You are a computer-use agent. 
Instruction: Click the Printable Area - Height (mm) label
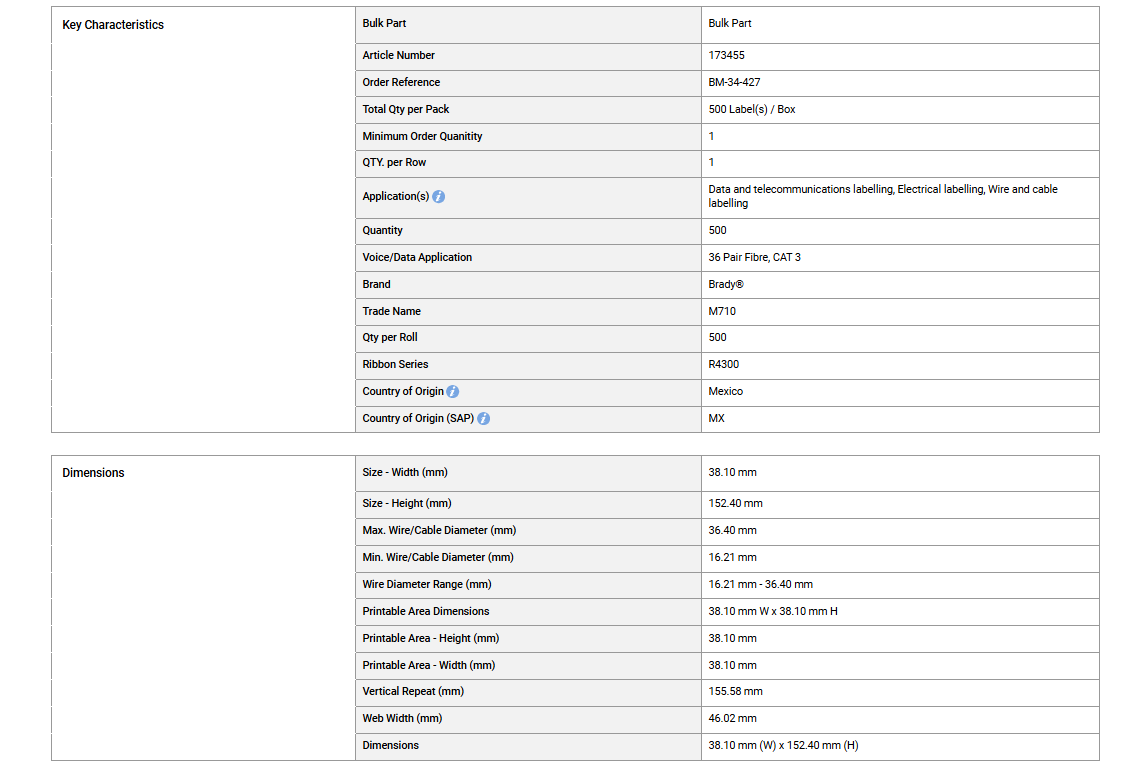(x=431, y=639)
